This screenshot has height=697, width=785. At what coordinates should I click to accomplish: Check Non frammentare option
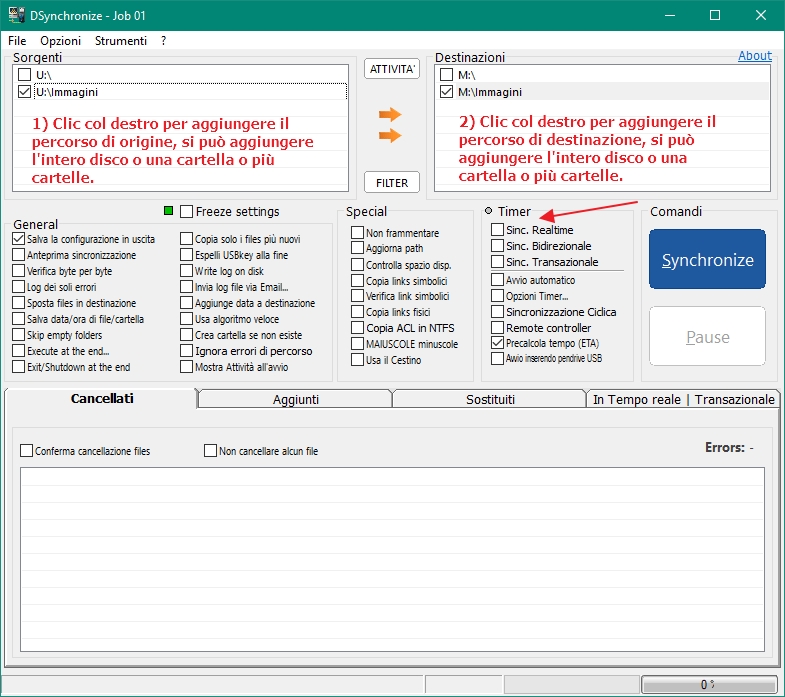(x=357, y=232)
